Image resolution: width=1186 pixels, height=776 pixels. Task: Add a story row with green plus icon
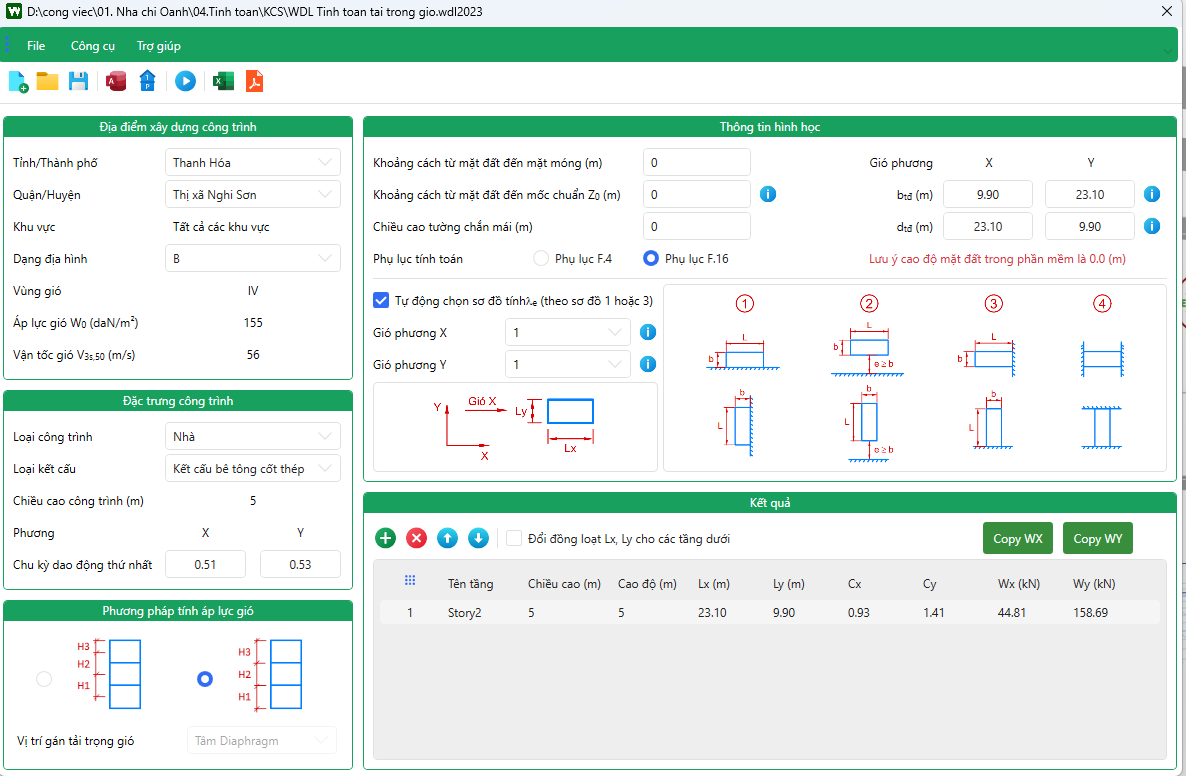pyautogui.click(x=386, y=538)
